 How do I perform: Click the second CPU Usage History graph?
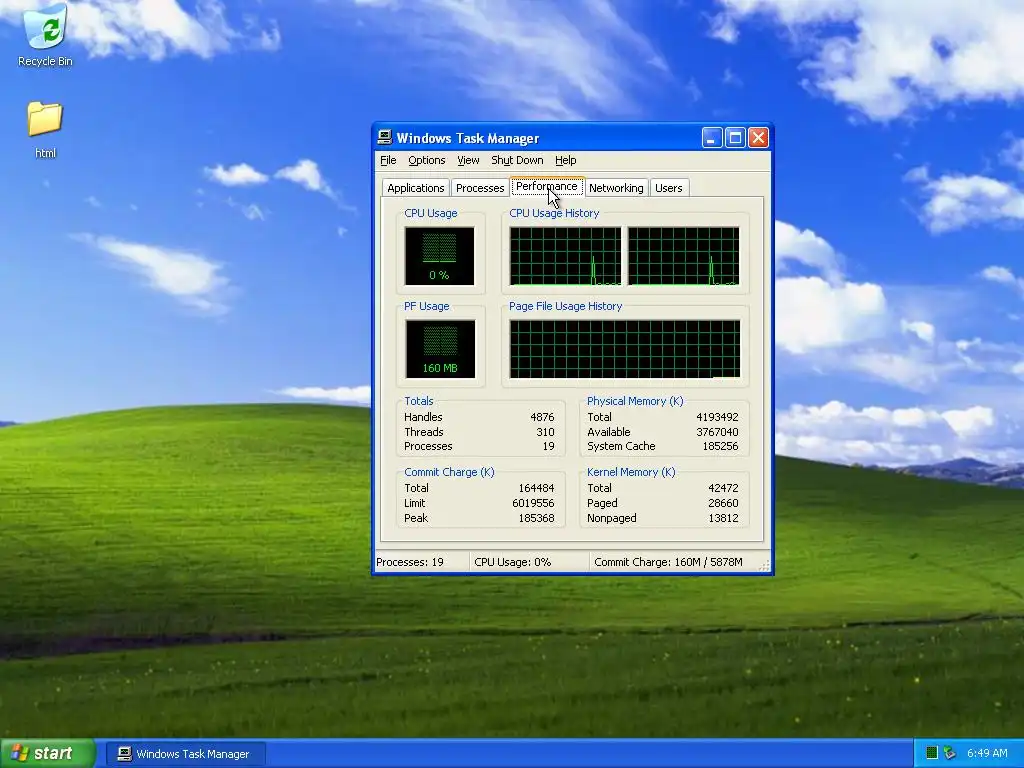(684, 256)
